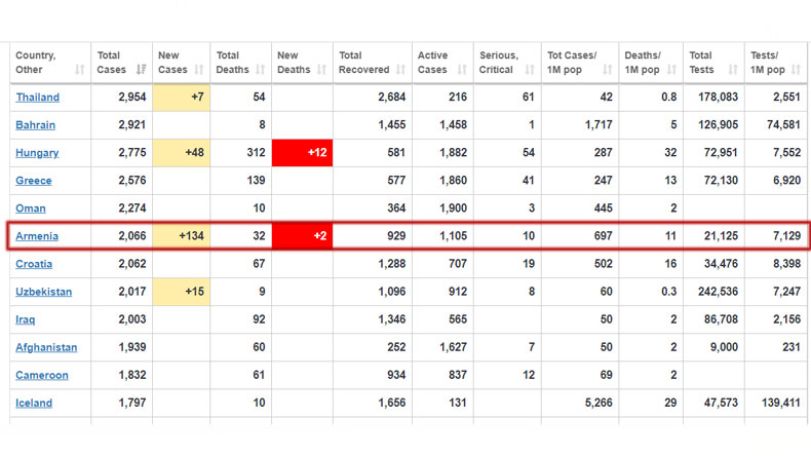Sort by Tests/1M pop arrow icon
The height and width of the screenshot is (456, 811).
[797, 69]
